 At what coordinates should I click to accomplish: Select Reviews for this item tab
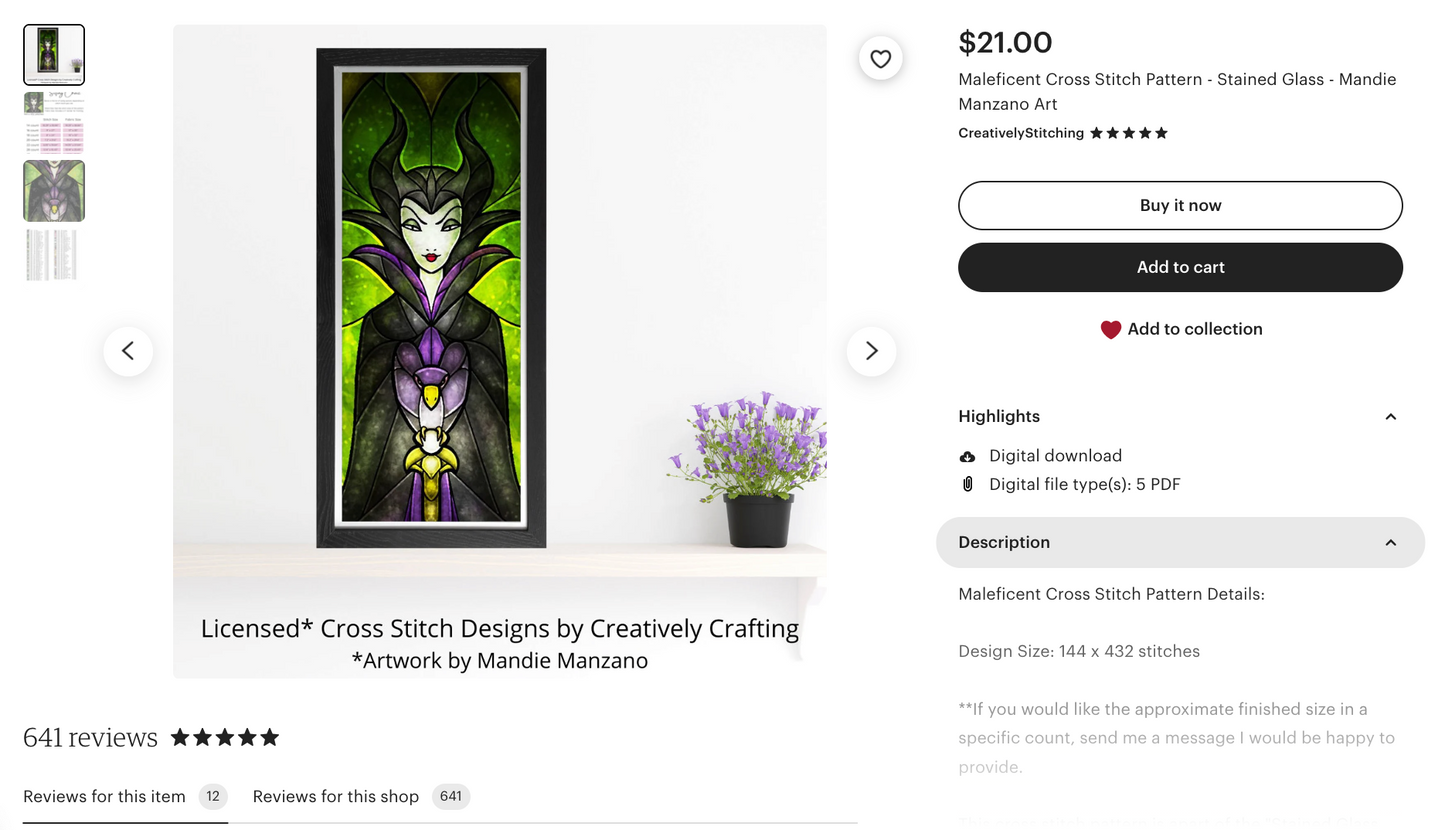(104, 797)
